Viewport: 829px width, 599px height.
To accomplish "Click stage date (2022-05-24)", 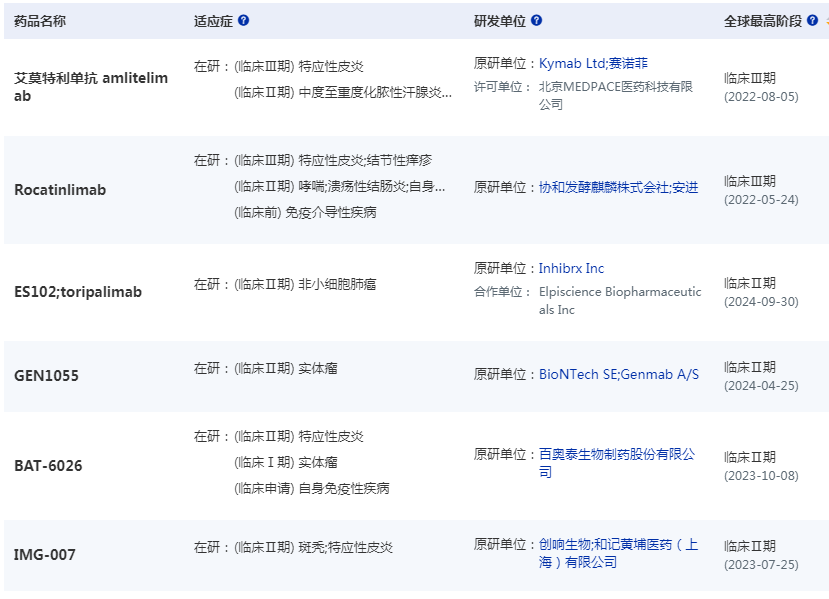I will [x=761, y=200].
